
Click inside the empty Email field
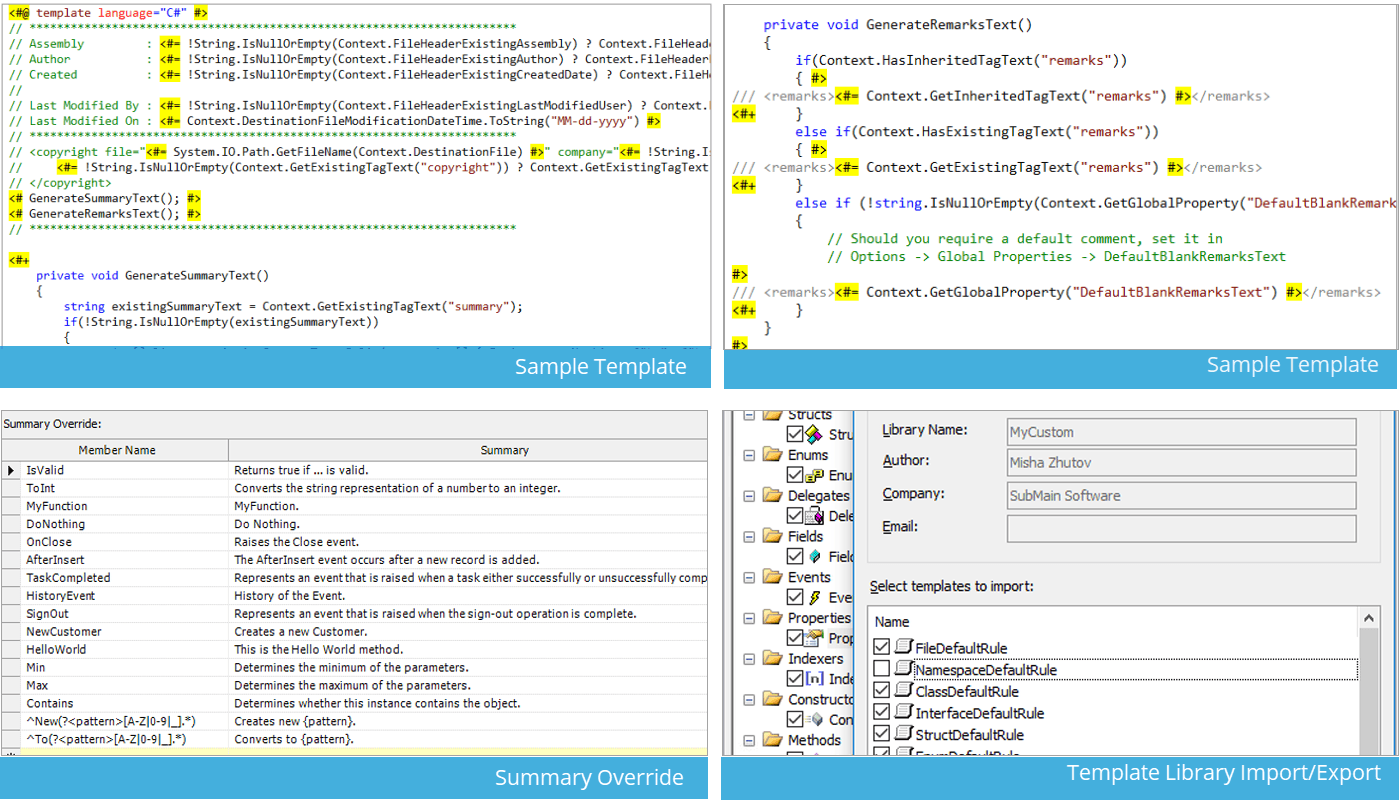tap(1180, 527)
